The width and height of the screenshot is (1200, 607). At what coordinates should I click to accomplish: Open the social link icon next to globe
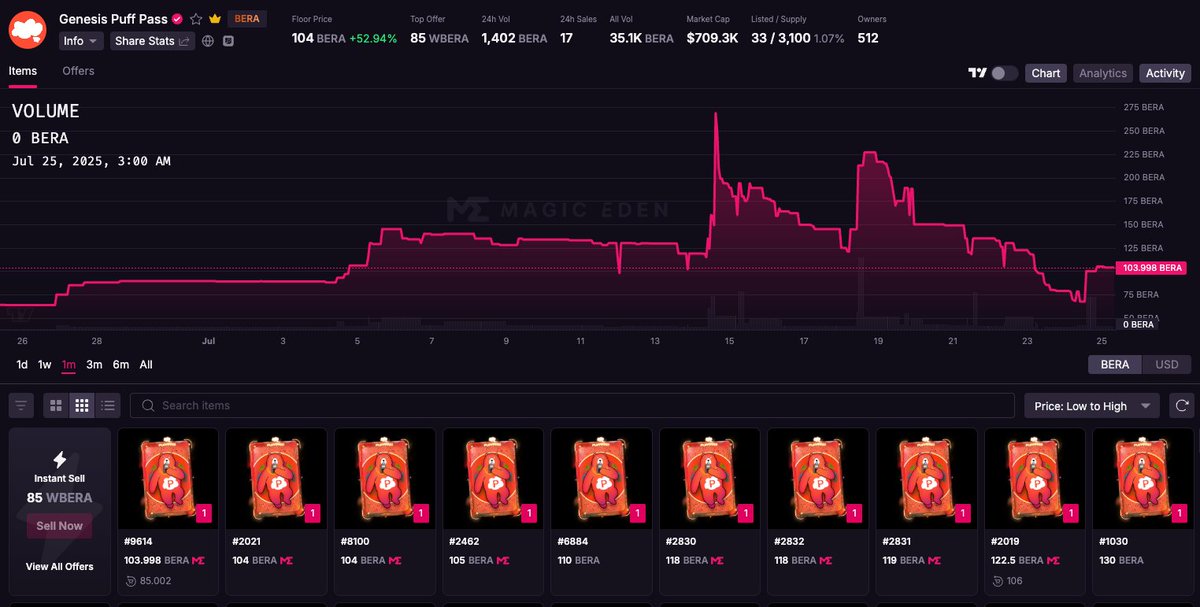(x=228, y=41)
